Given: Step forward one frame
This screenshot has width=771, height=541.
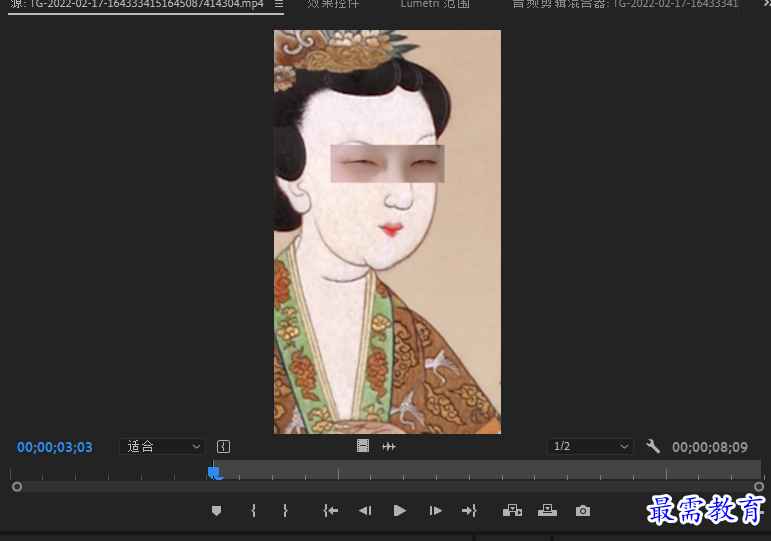Looking at the screenshot, I should tap(435, 511).
